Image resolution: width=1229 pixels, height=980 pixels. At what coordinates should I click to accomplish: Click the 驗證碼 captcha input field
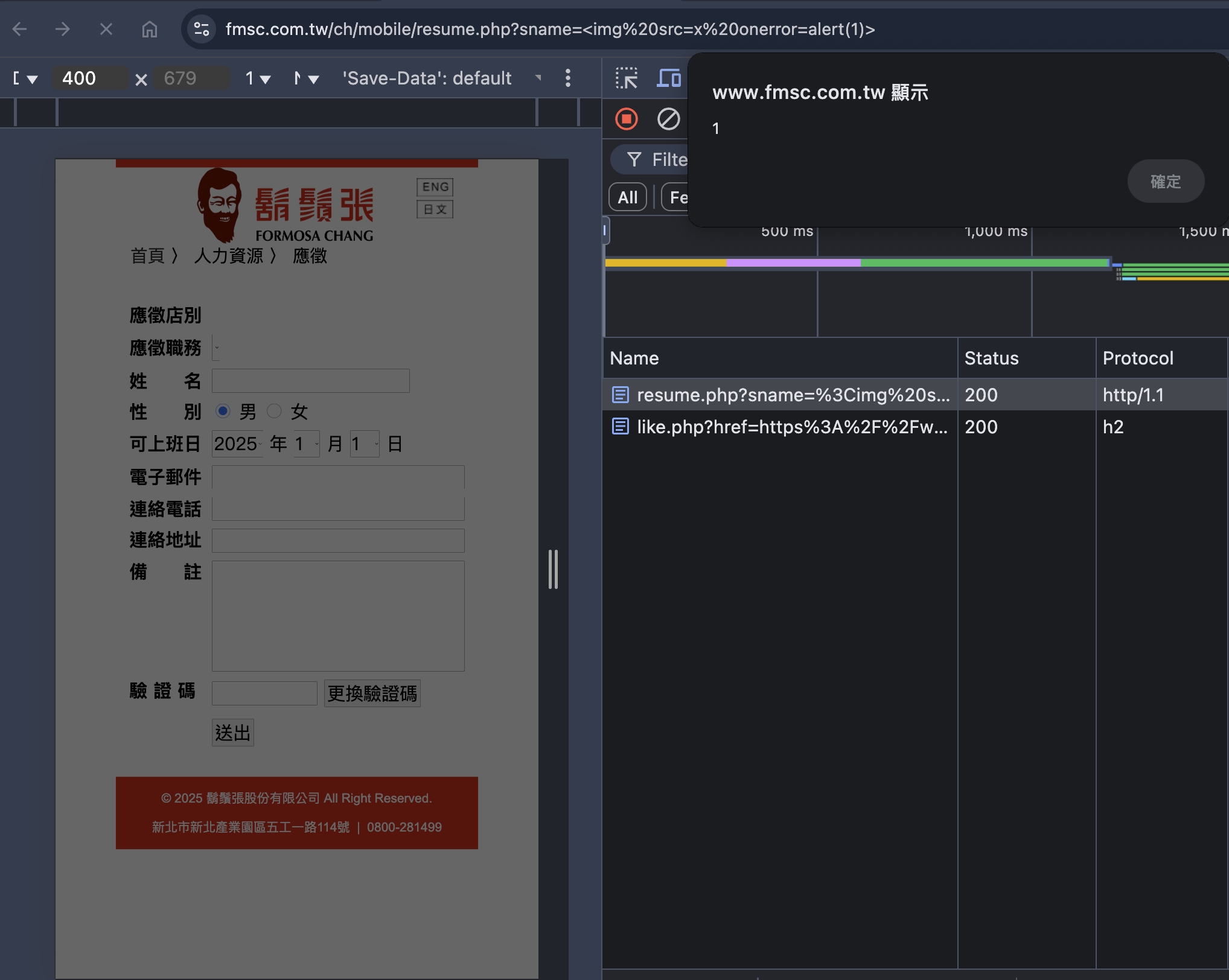(x=264, y=693)
